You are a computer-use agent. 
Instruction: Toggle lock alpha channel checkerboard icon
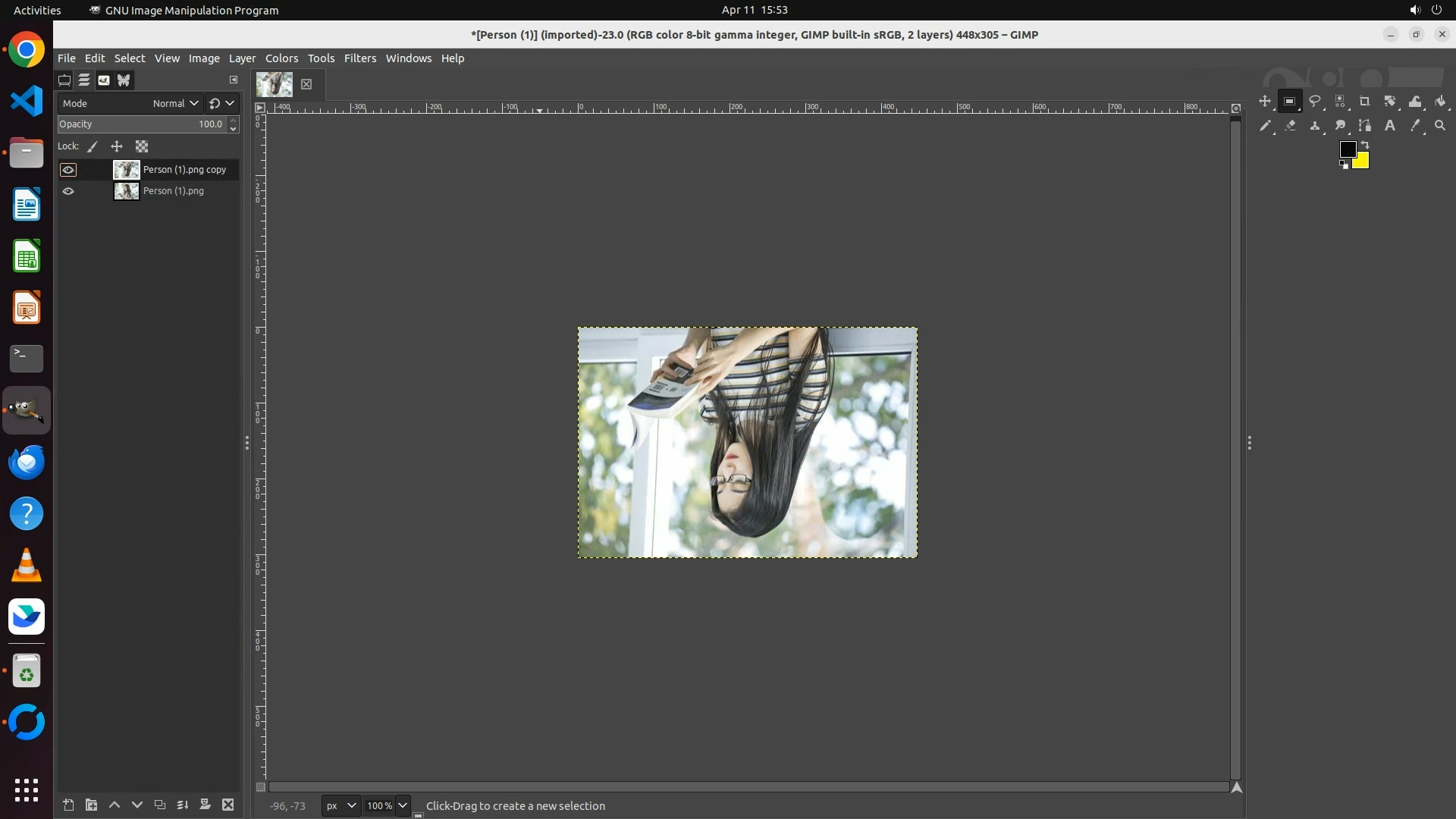(x=142, y=146)
